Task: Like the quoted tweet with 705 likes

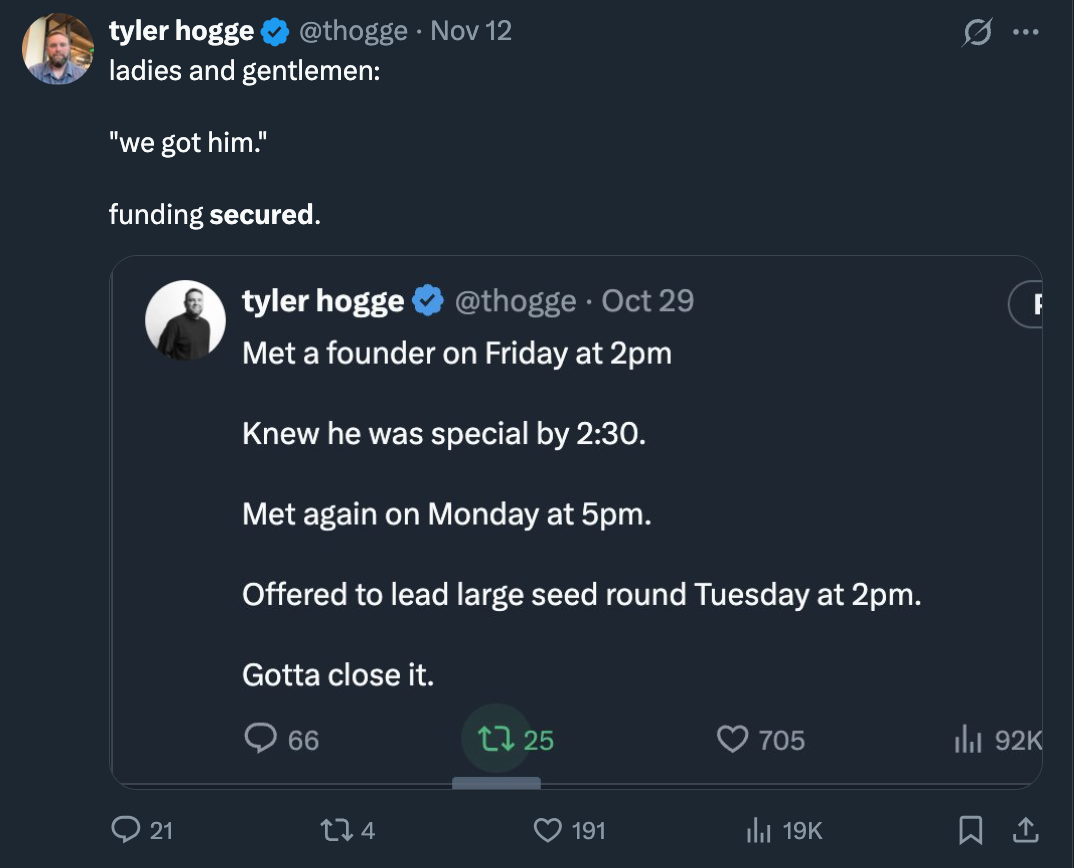Action: 735,739
